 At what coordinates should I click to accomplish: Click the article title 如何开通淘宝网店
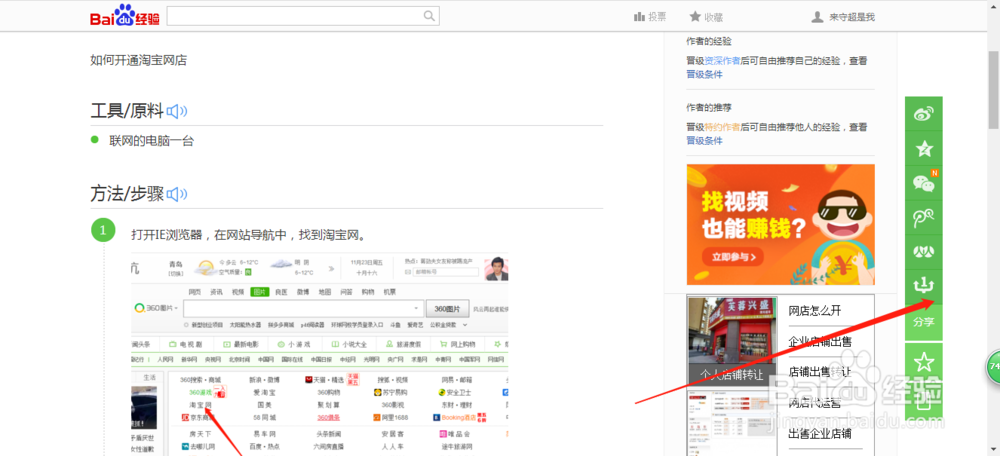tap(138, 61)
